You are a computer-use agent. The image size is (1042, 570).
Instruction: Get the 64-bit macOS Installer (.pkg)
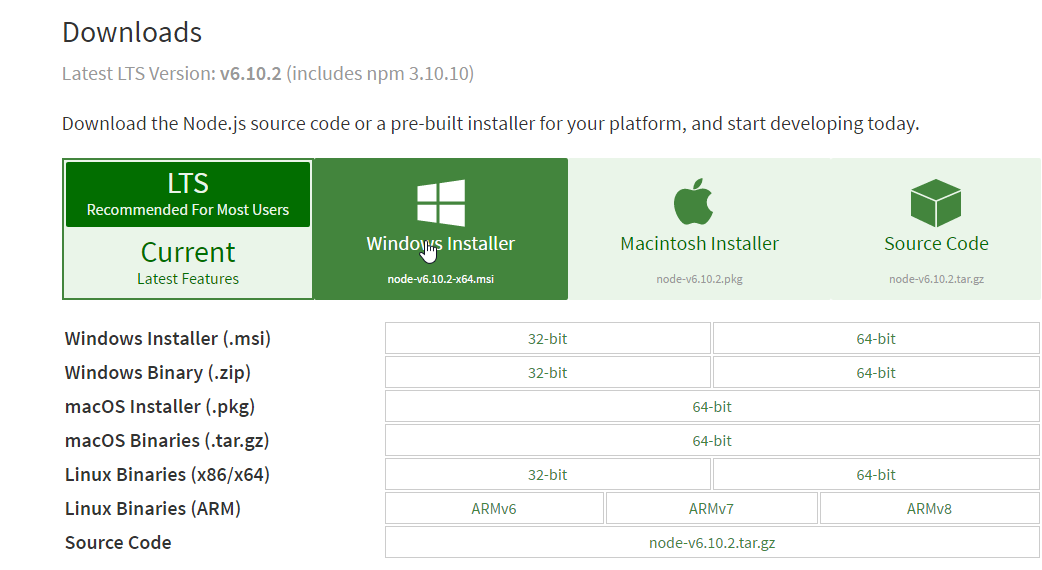click(712, 406)
